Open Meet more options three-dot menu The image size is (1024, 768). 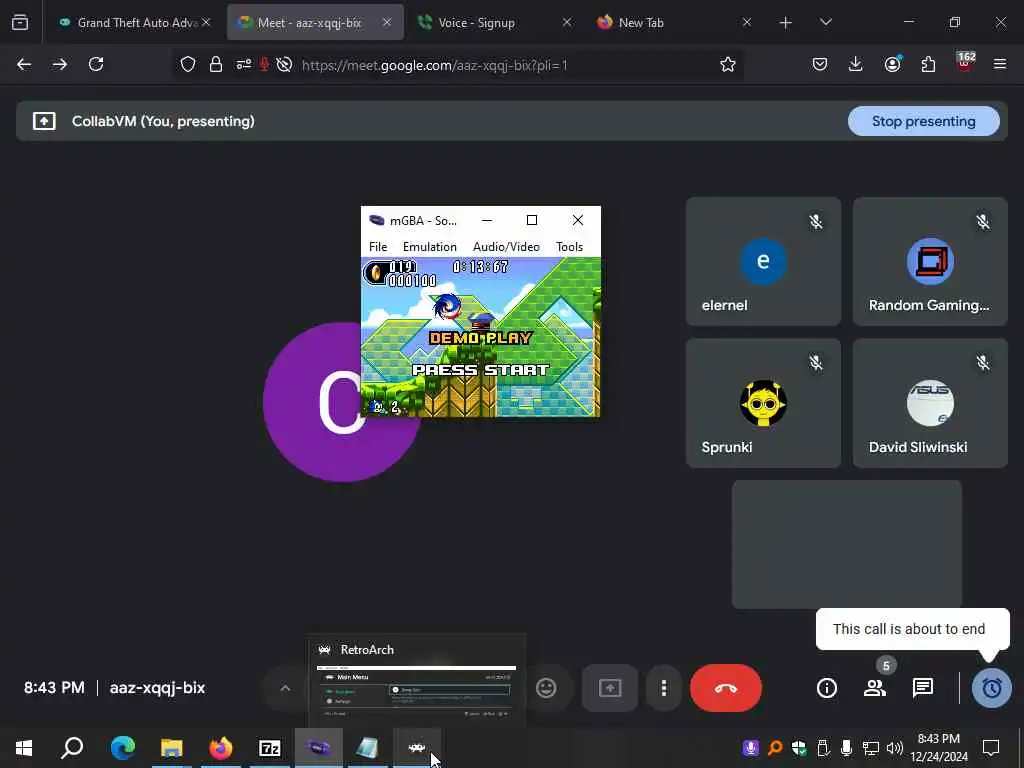[x=664, y=688]
